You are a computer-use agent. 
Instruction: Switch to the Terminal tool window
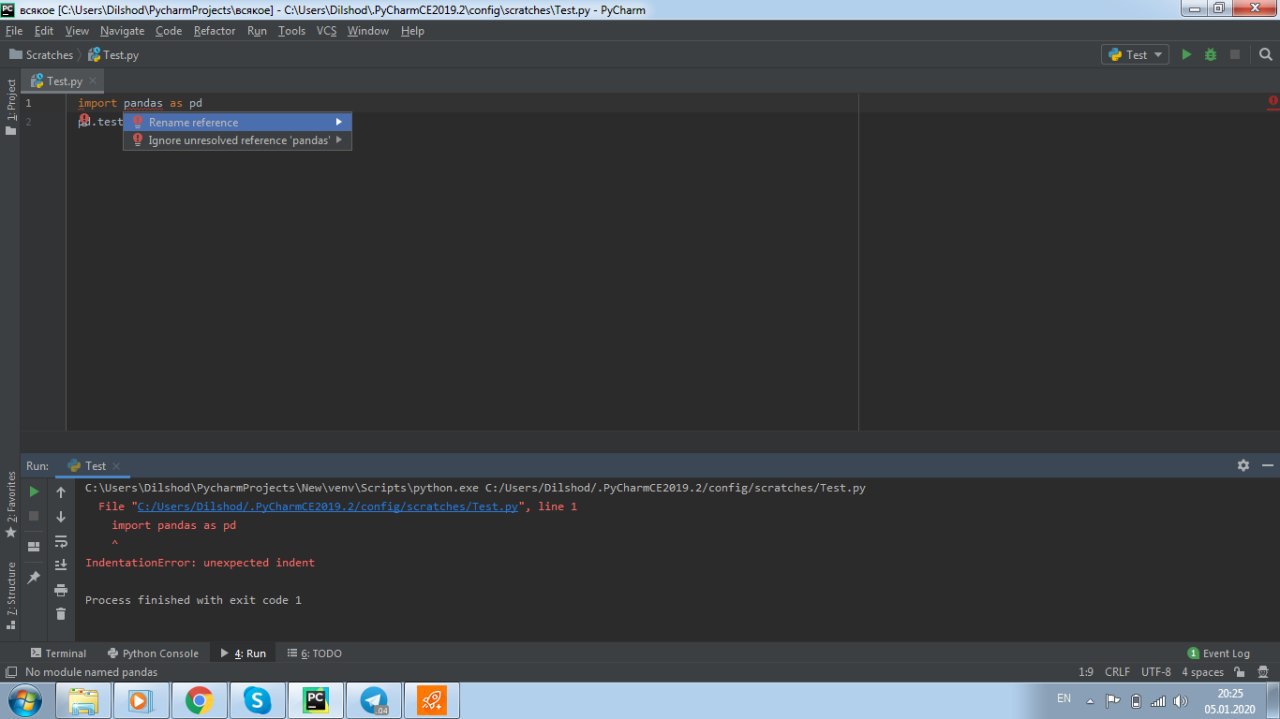tap(58, 653)
